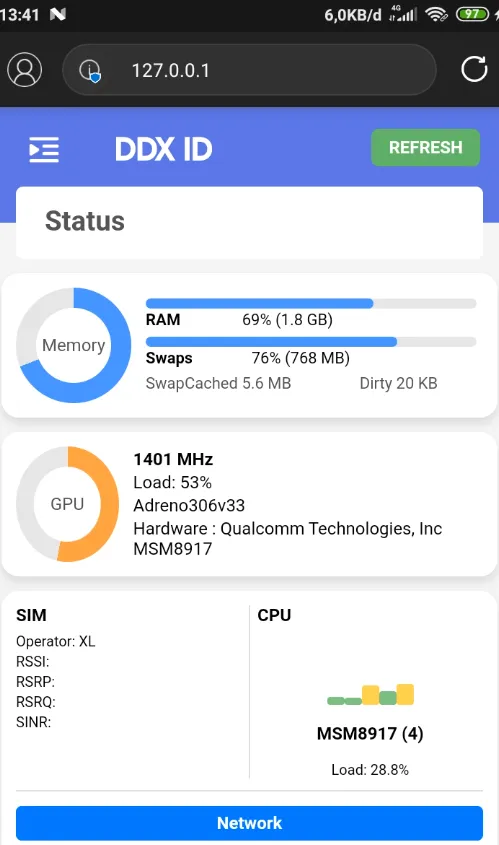Tap the battery indicator in status bar
The image size is (499, 845).
(472, 14)
